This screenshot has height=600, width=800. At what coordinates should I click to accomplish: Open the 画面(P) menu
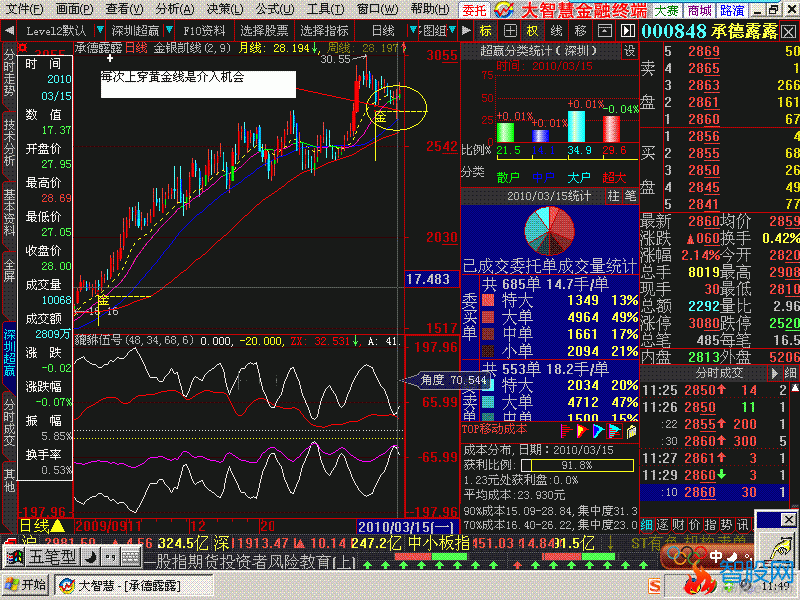(x=74, y=9)
